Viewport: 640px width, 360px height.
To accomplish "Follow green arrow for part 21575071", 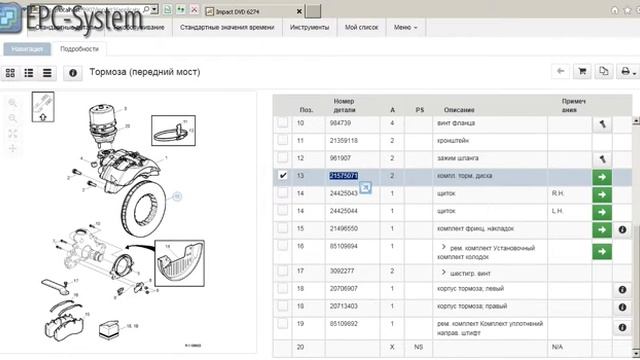I will click(602, 177).
